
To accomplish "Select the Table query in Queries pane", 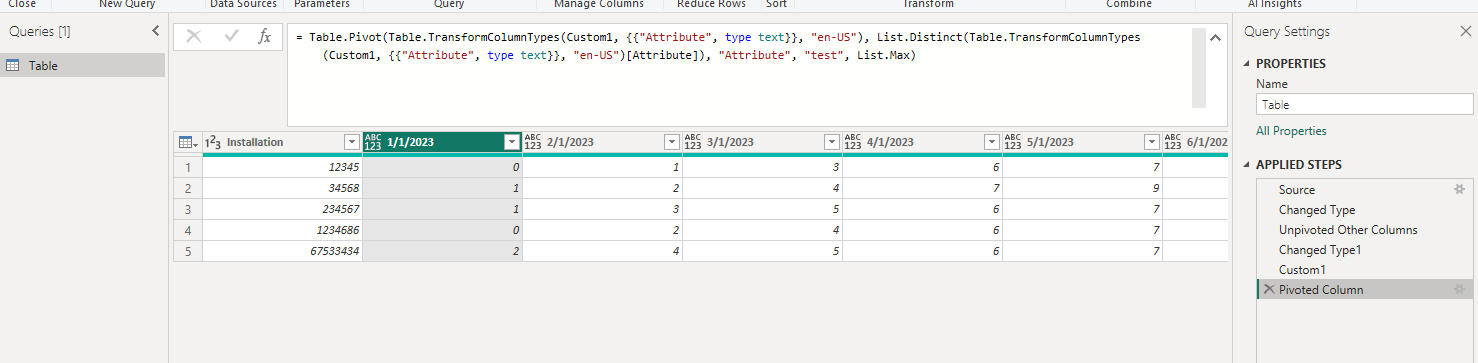I will pos(82,66).
